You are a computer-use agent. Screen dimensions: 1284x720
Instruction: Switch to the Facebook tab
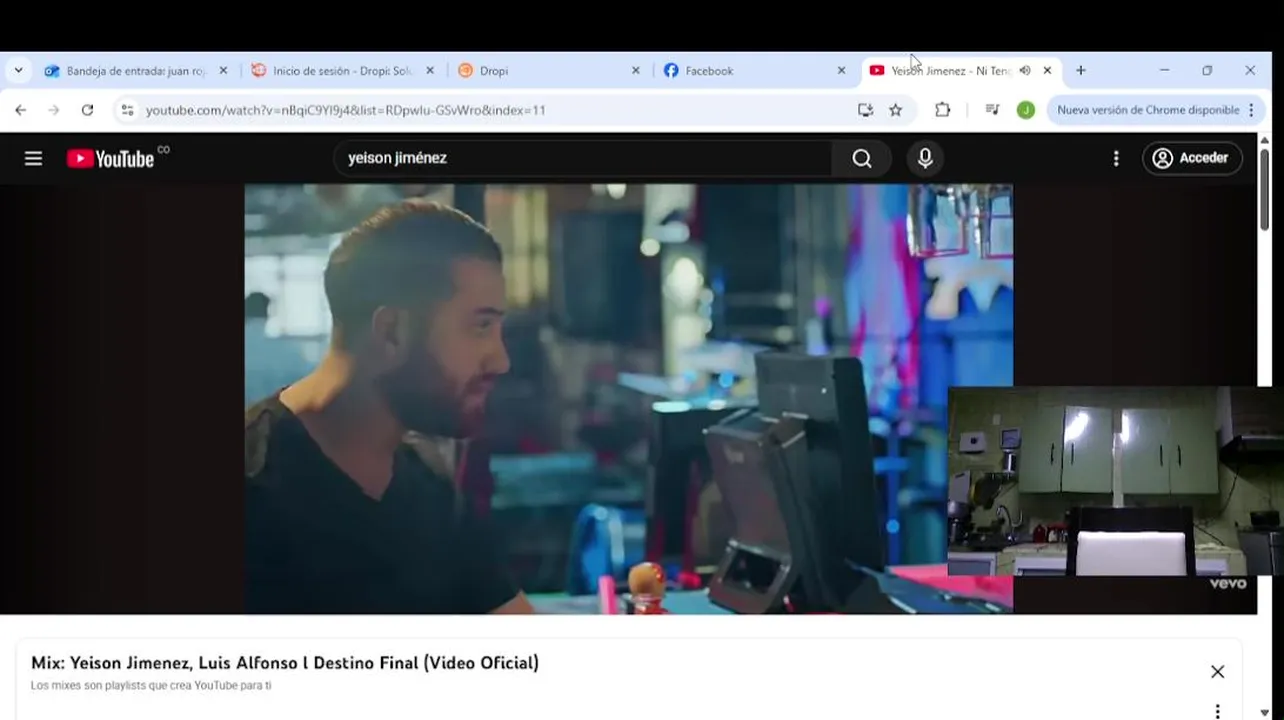(756, 71)
